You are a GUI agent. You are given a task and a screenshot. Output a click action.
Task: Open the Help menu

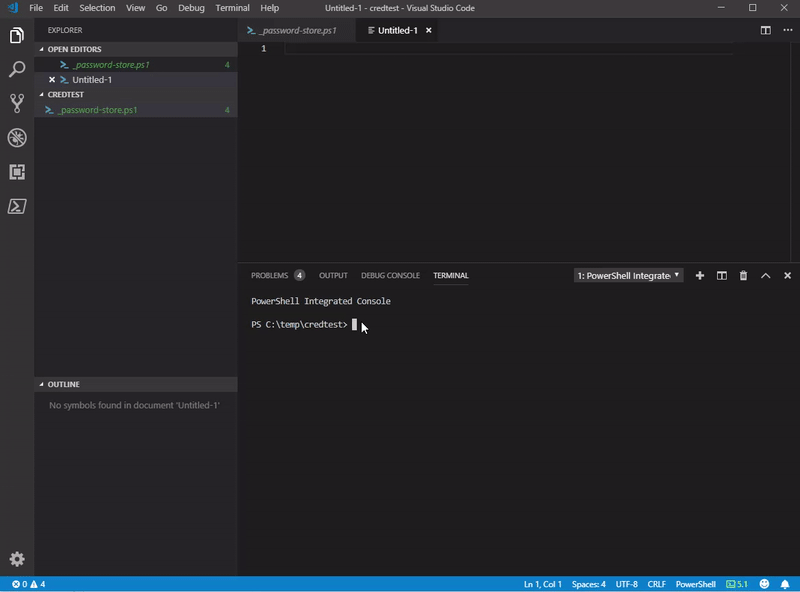click(x=269, y=8)
